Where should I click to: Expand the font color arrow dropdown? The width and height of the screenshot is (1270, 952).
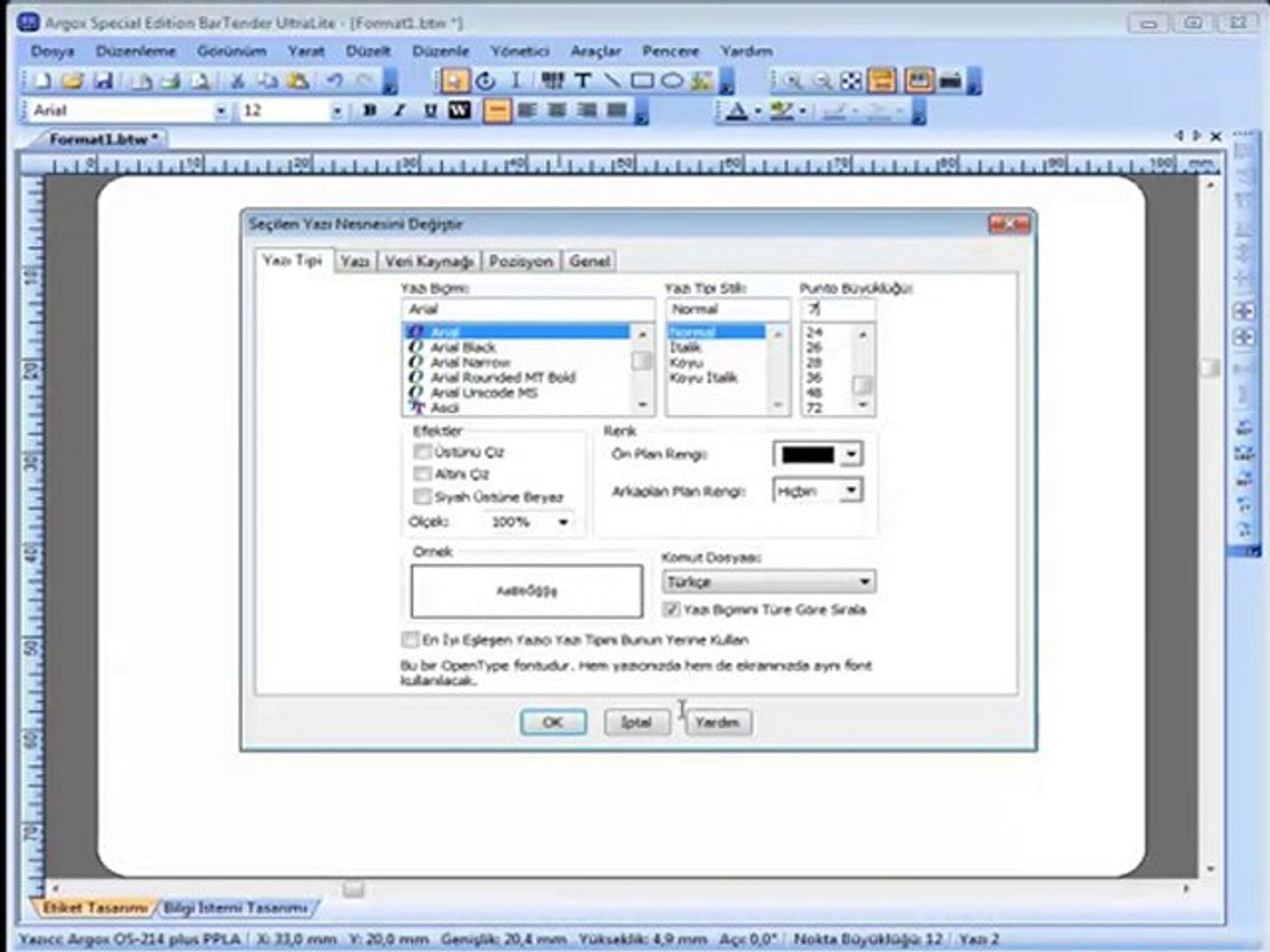coord(758,111)
